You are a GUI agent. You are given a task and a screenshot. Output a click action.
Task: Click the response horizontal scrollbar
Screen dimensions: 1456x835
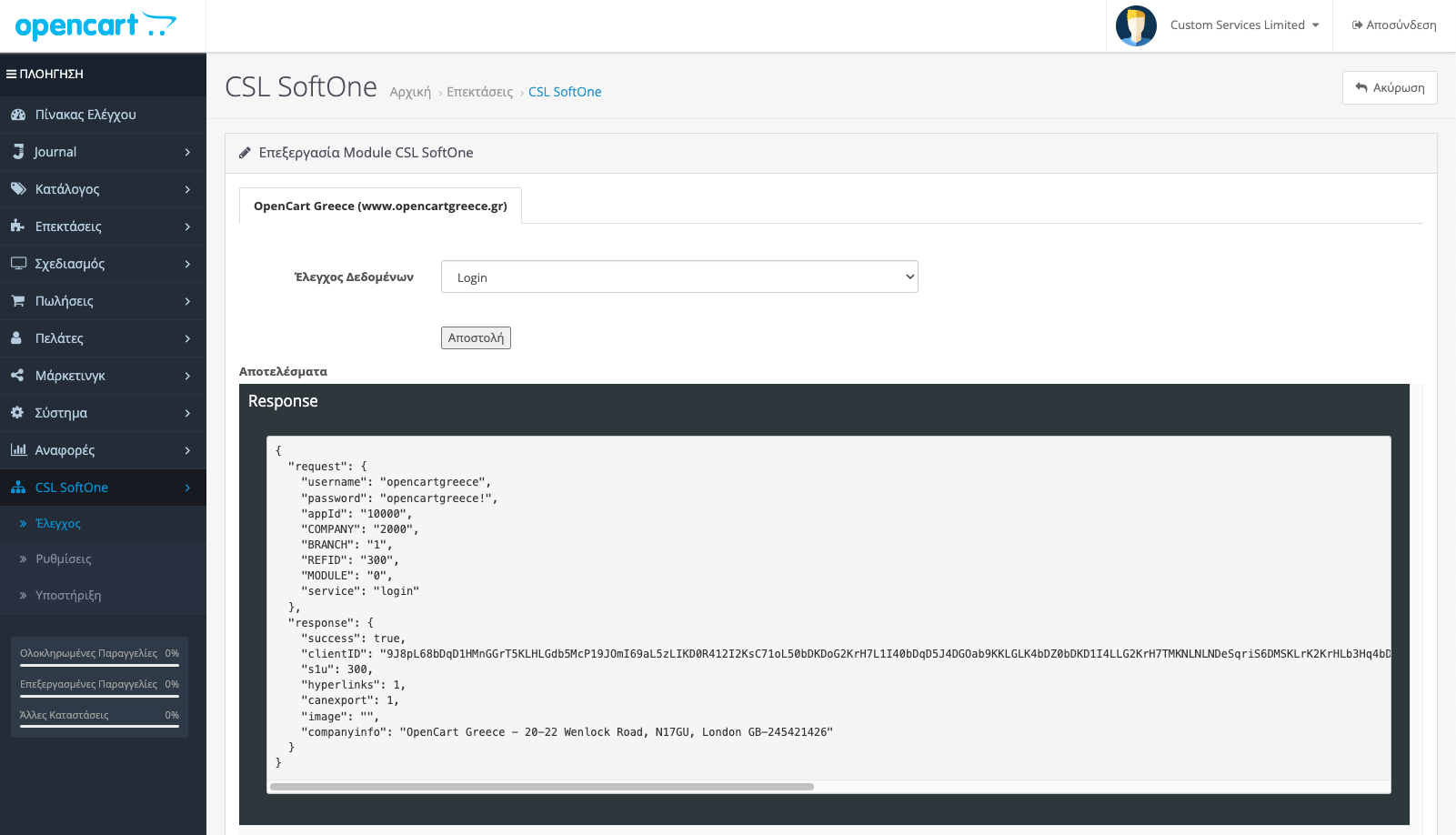pyautogui.click(x=542, y=787)
